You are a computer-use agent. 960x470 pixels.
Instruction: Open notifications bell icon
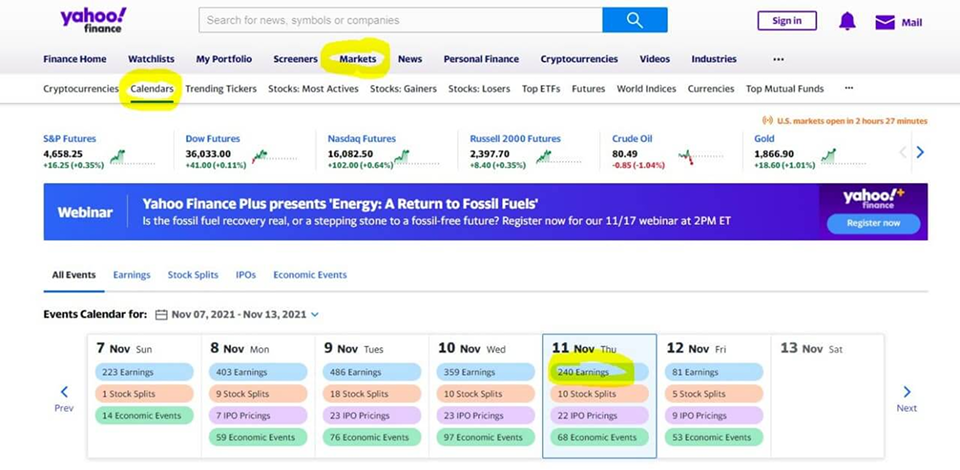(847, 21)
